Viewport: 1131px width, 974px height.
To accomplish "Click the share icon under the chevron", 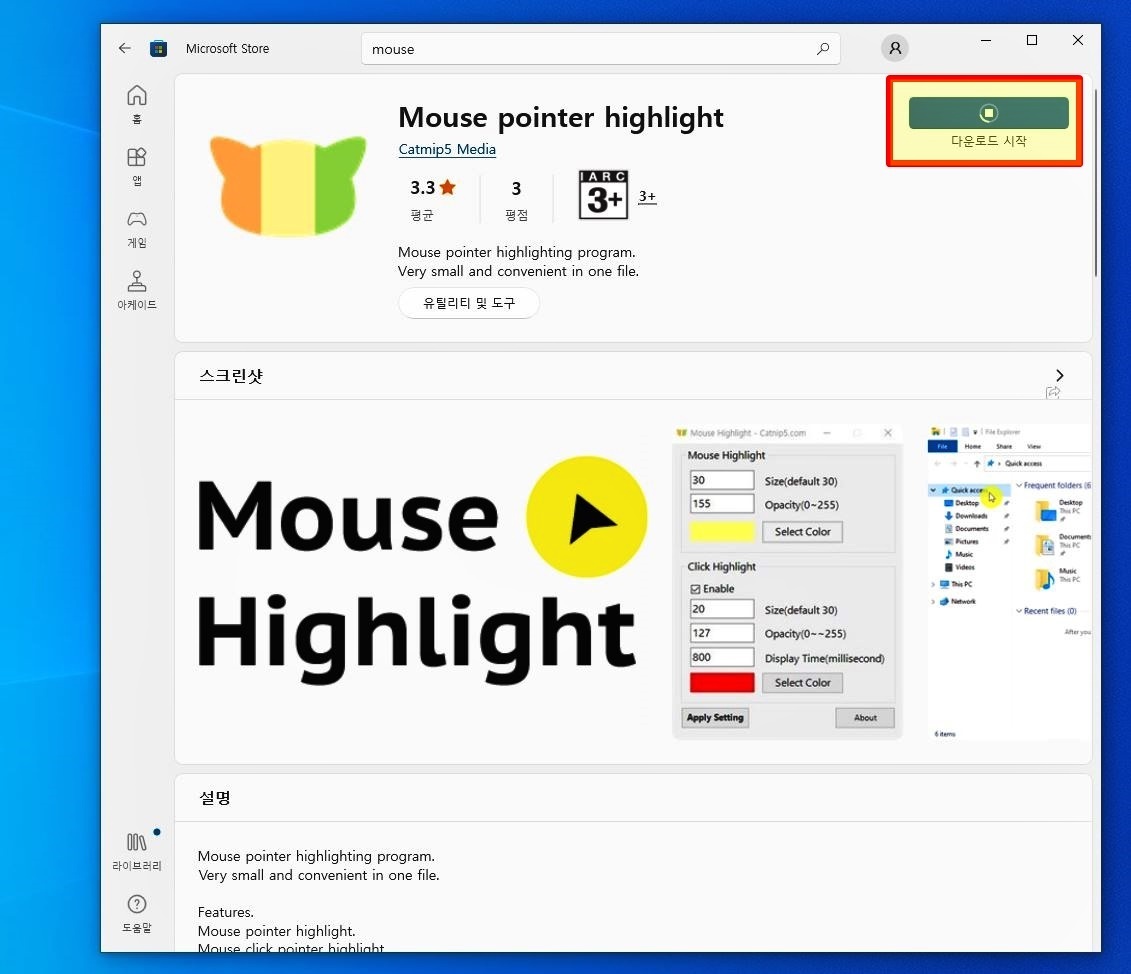I will pyautogui.click(x=1053, y=392).
